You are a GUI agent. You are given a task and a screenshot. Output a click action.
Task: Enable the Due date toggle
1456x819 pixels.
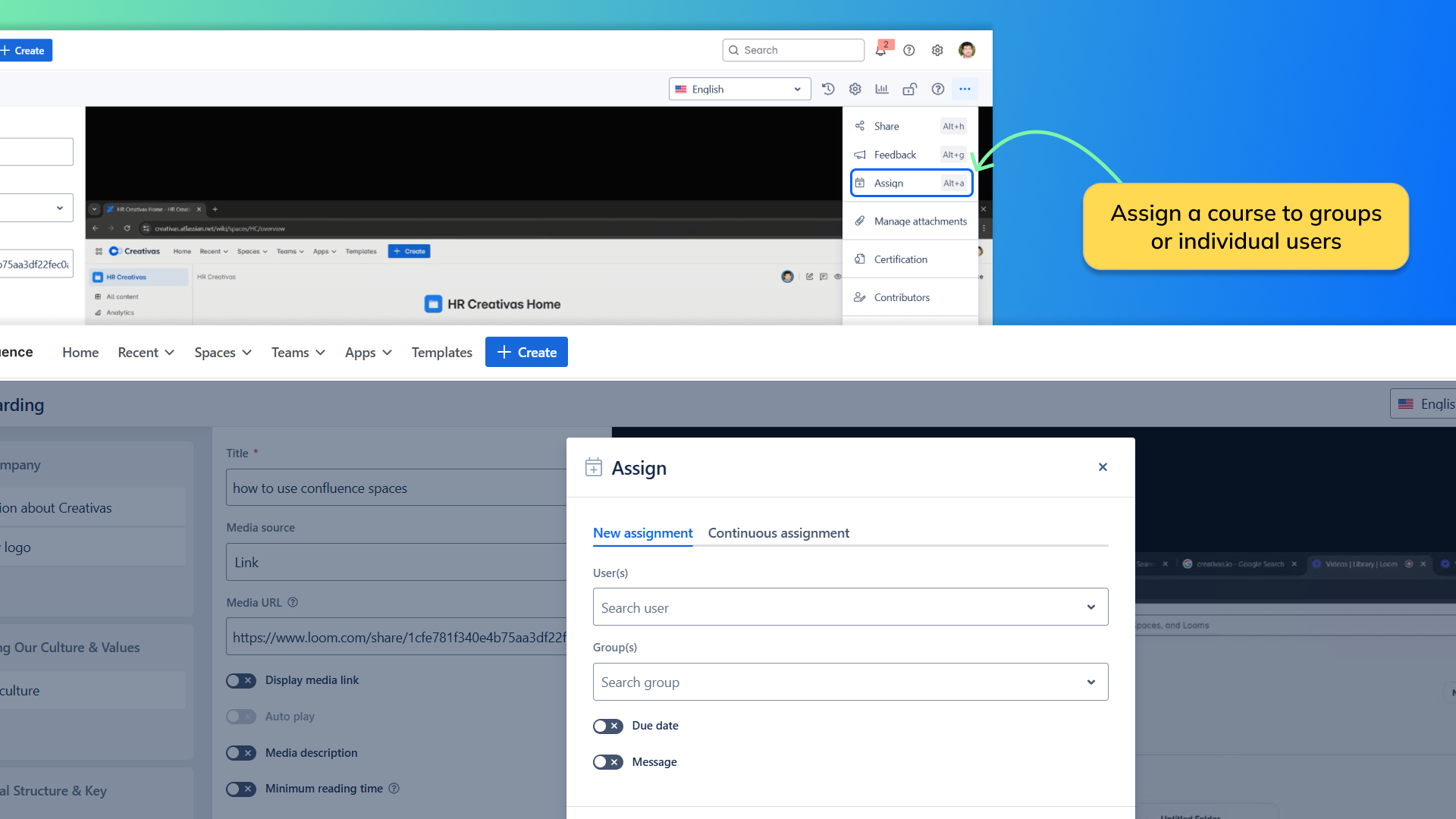607,726
